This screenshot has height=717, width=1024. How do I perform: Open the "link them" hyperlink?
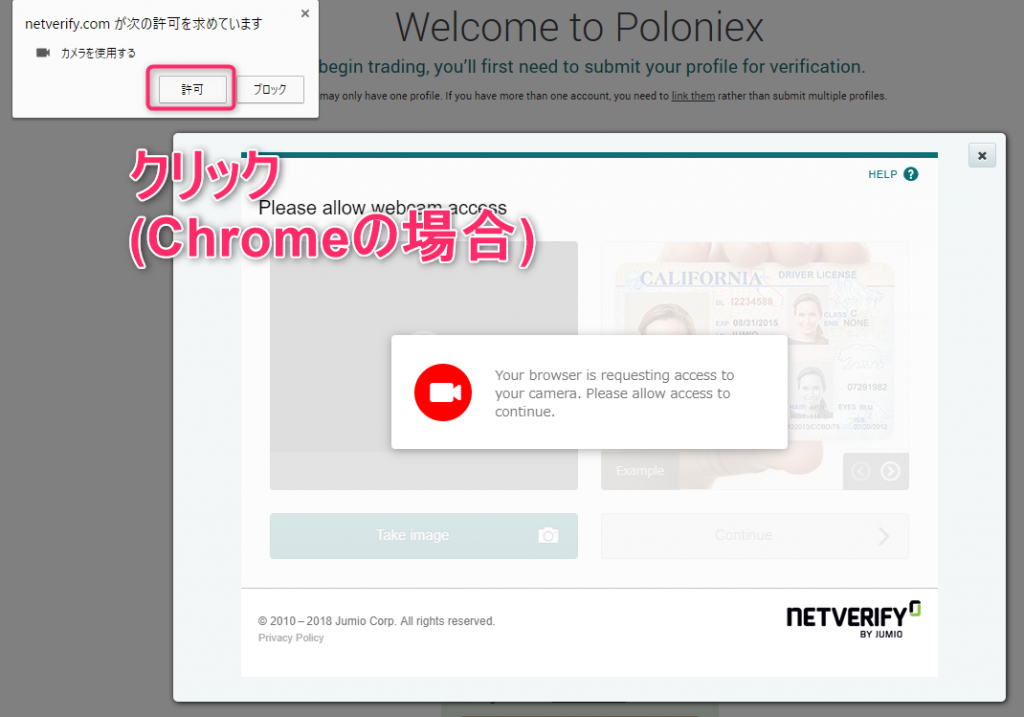click(x=692, y=96)
